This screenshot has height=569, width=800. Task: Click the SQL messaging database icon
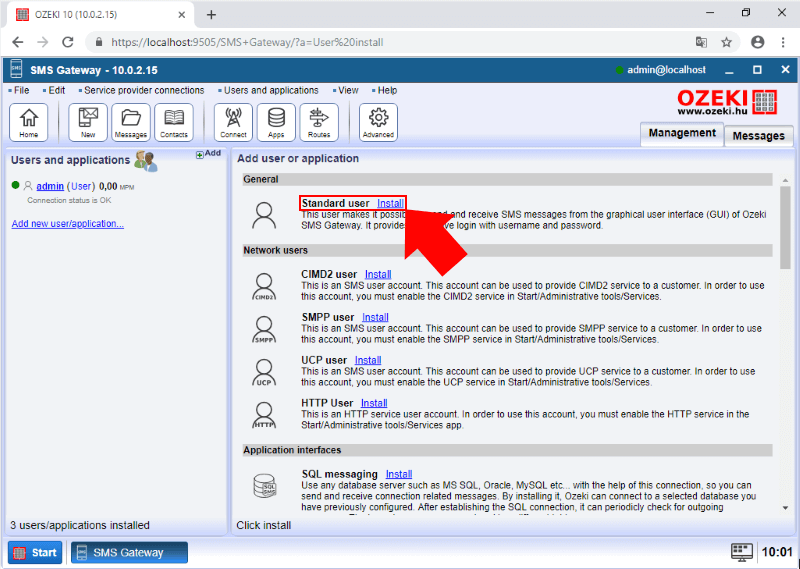[x=265, y=485]
